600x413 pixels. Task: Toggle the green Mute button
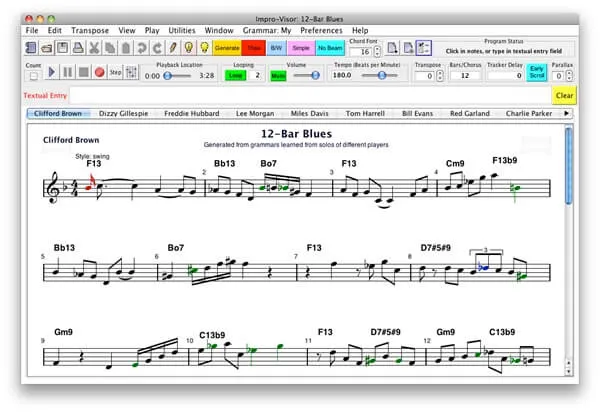(x=277, y=75)
